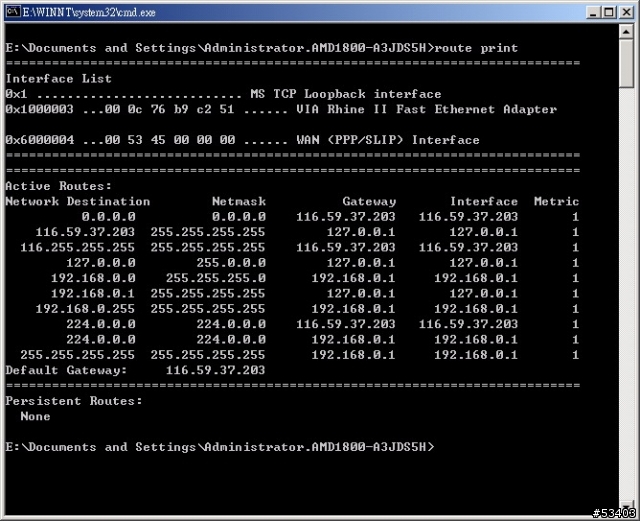This screenshot has width=640, height=521.
Task: Click MAC address 00 0c 76 b9 c2 51
Action: click(169, 109)
